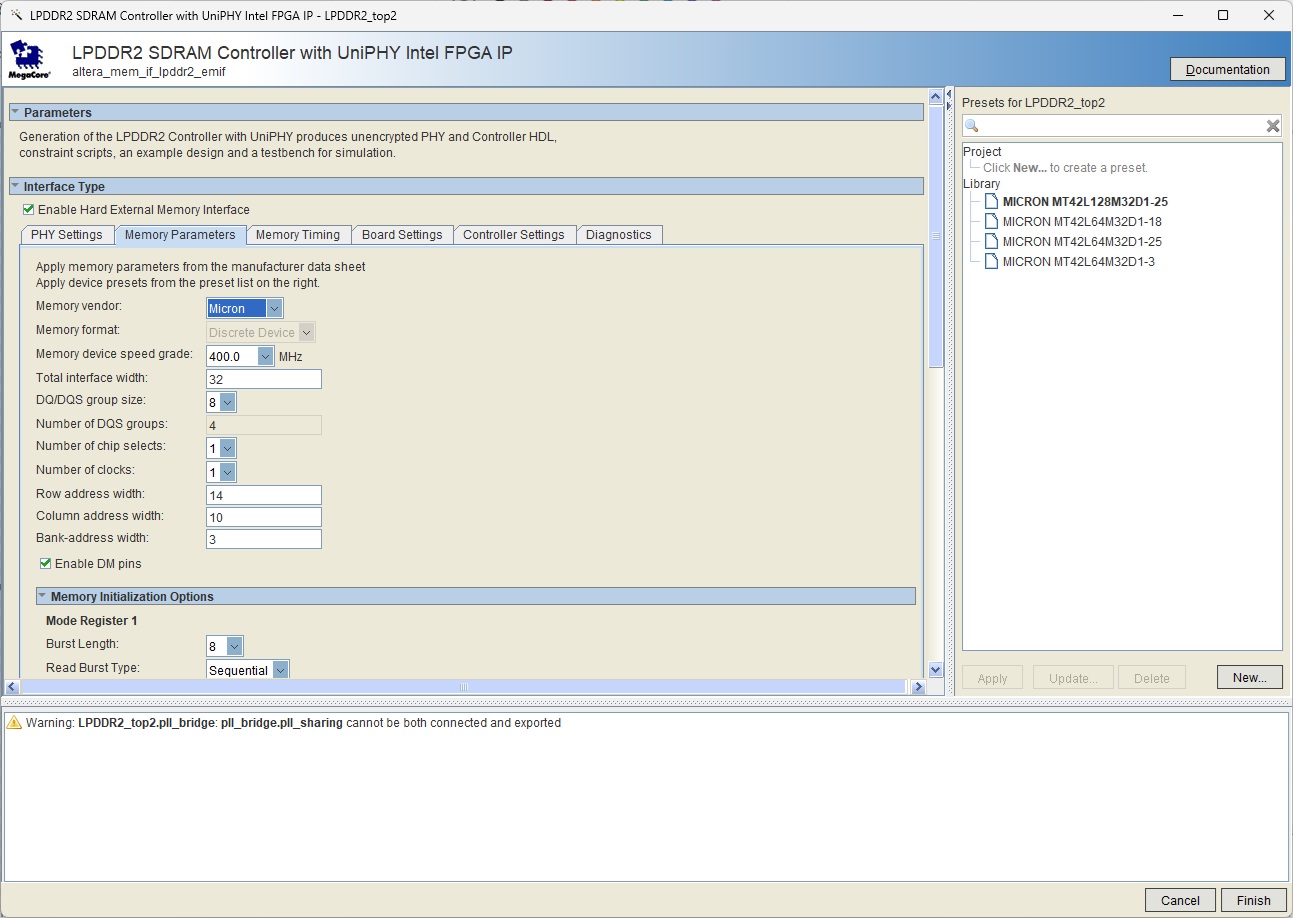The width and height of the screenshot is (1293, 918).
Task: Click the MegaCore logo icon
Action: point(29,60)
